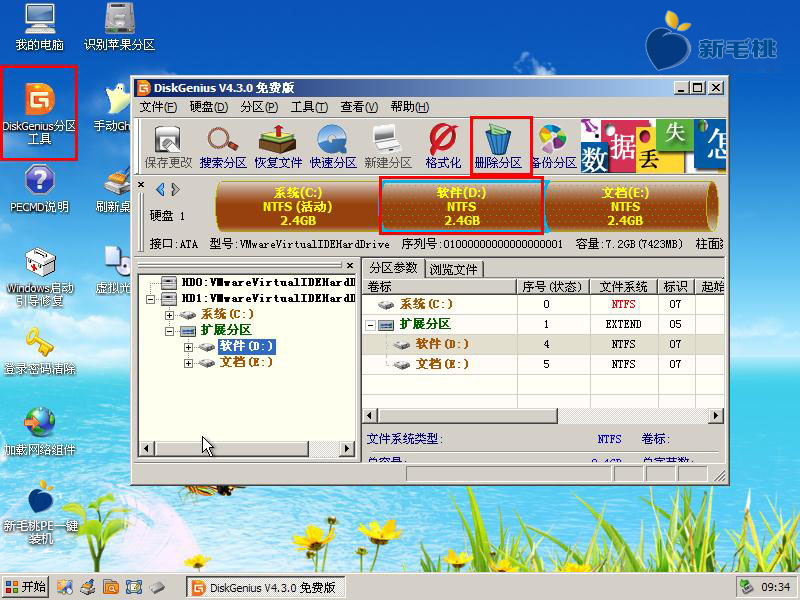Image resolution: width=800 pixels, height=600 pixels.
Task: Click the EXTEND filesystem cell
Action: tap(623, 324)
